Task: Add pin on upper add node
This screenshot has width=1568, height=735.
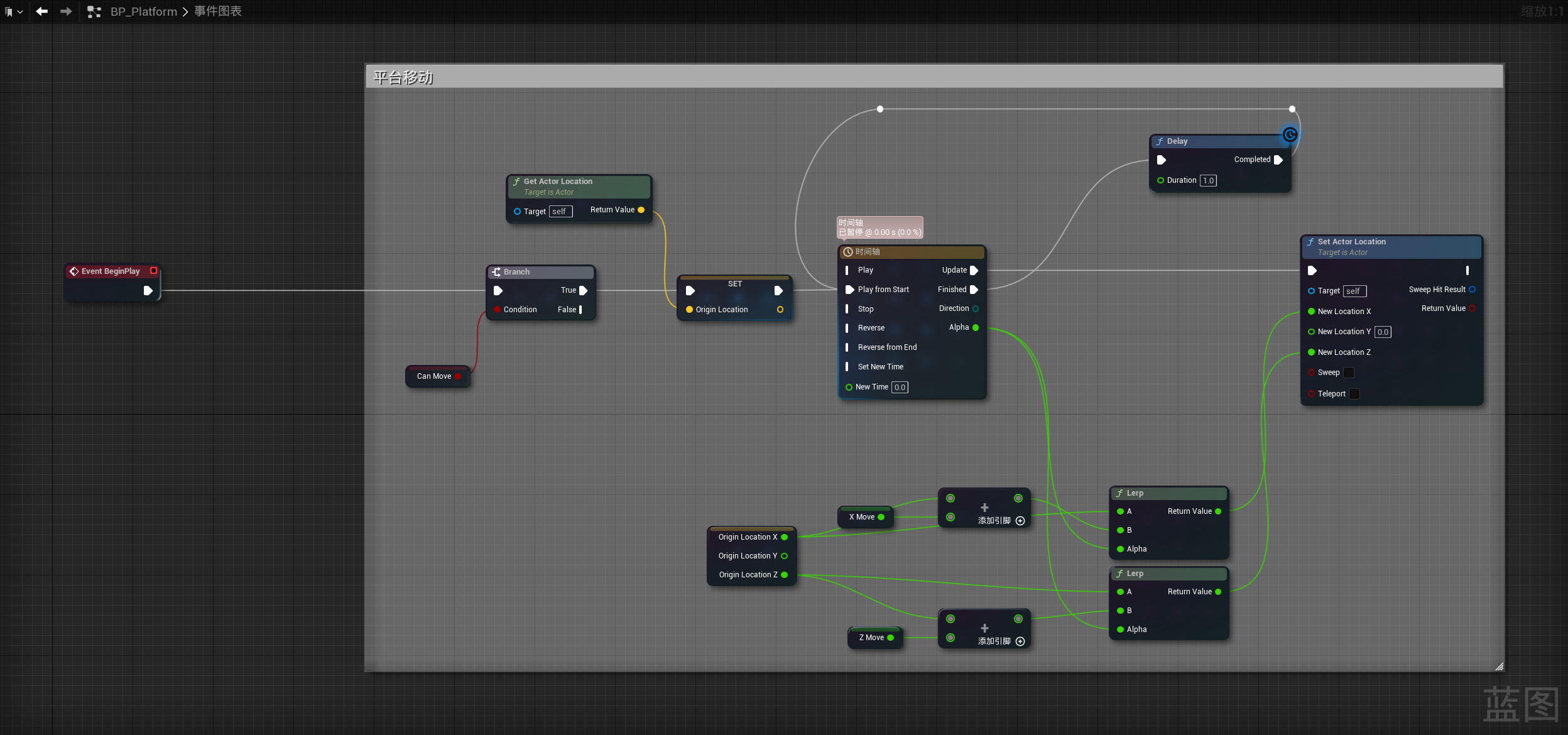Action: tap(1020, 521)
